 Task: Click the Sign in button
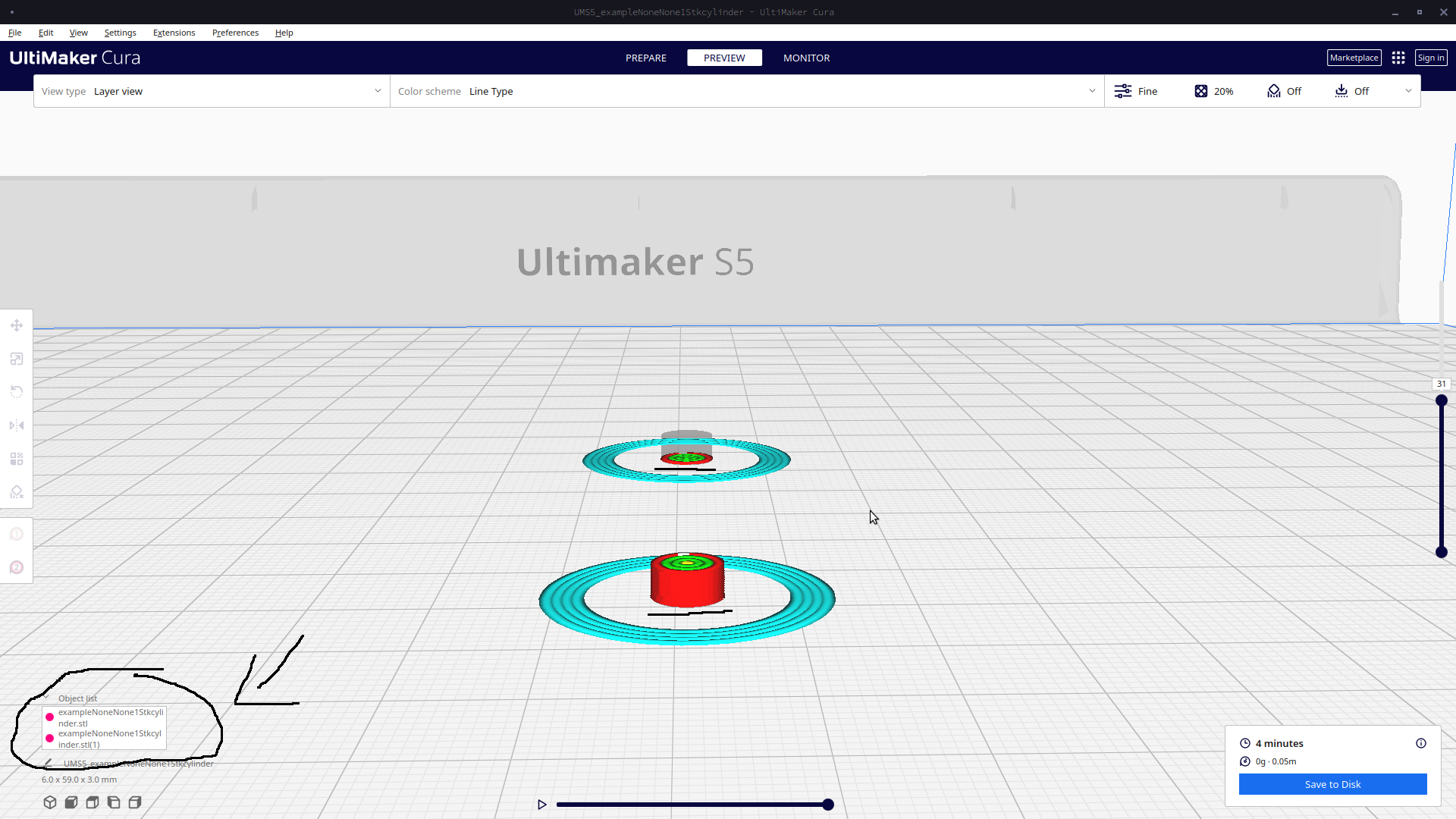click(1430, 58)
